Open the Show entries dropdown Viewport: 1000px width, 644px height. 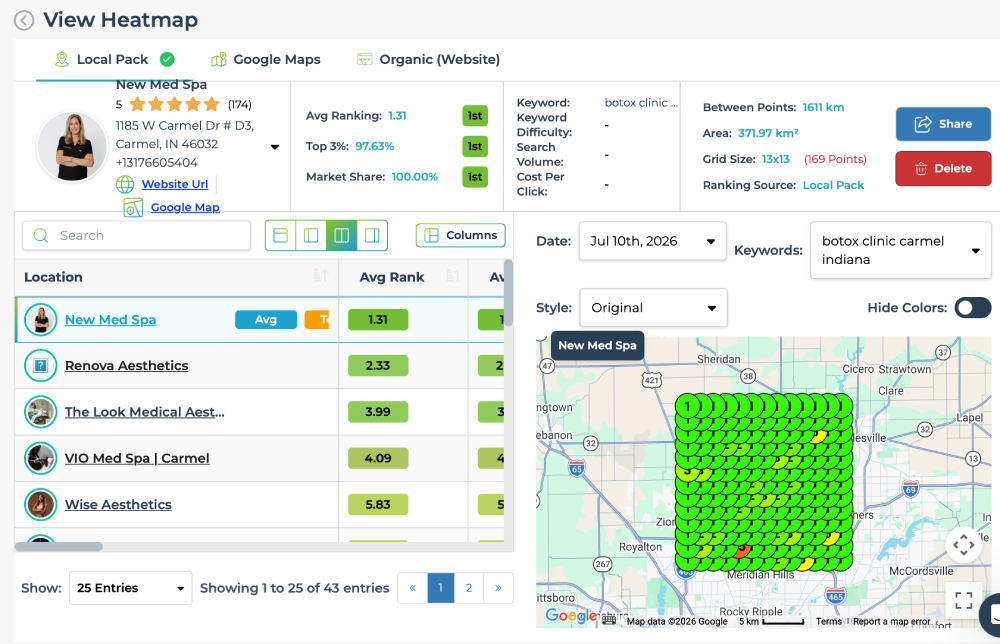pos(131,588)
